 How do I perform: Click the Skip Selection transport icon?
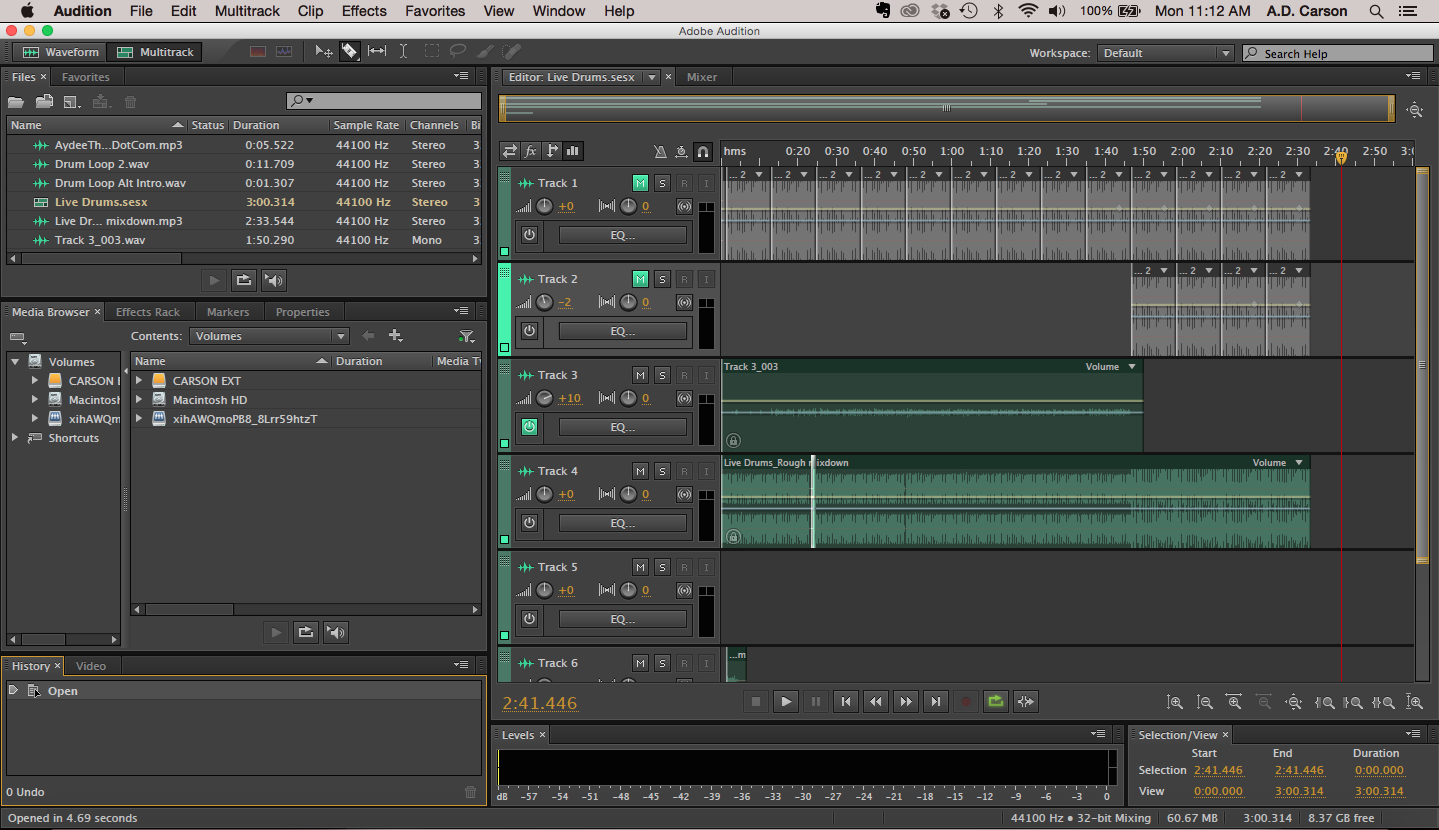(1025, 702)
